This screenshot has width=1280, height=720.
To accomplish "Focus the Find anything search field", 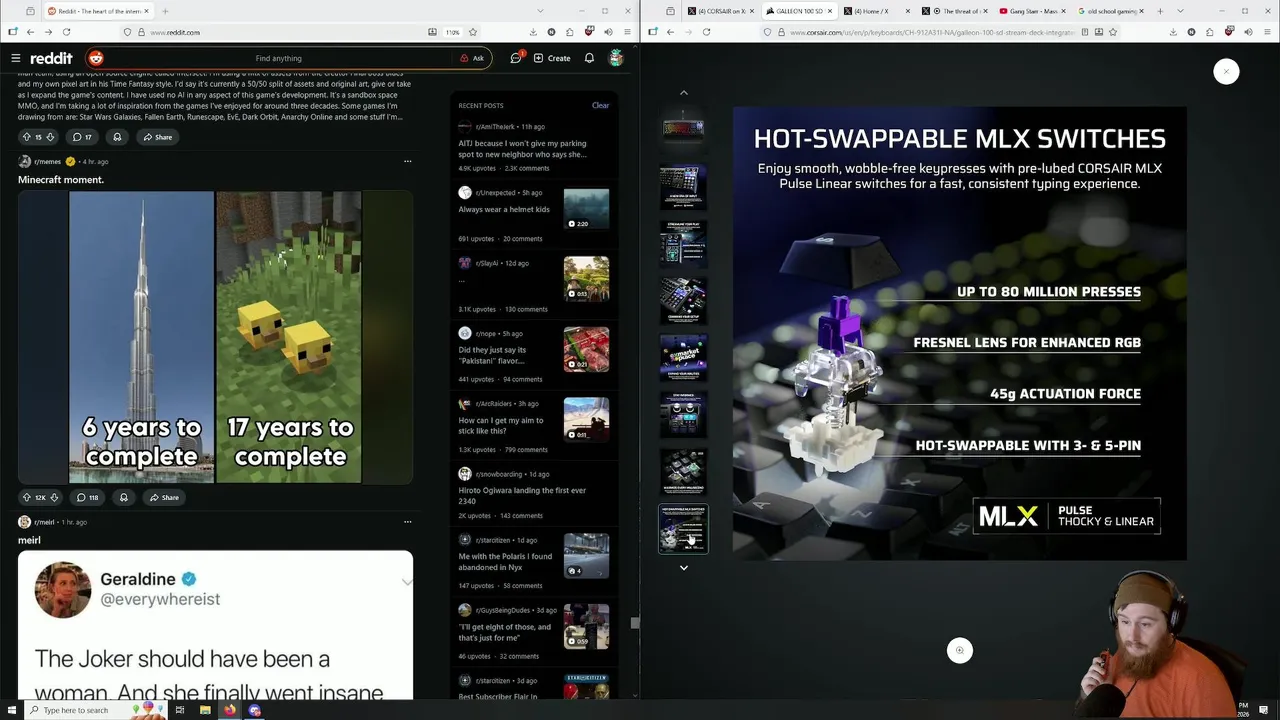I will pyautogui.click(x=278, y=58).
